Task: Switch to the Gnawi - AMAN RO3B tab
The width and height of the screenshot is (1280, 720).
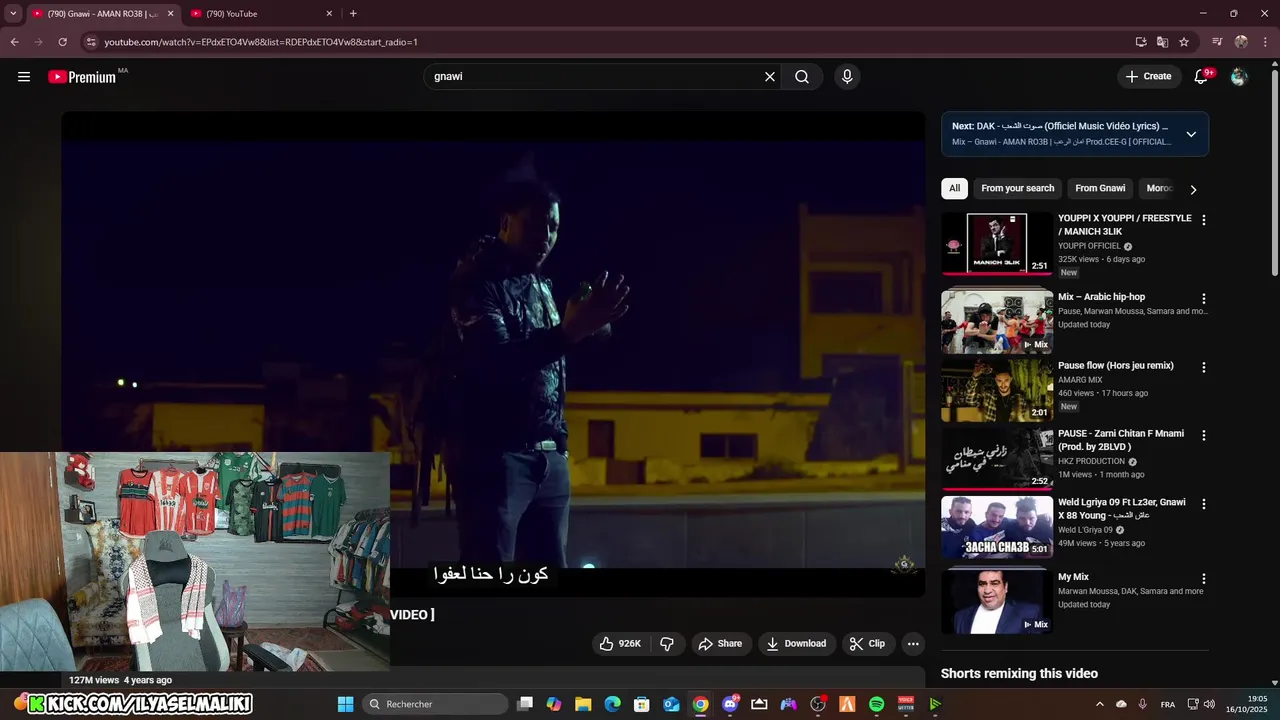Action: point(104,14)
